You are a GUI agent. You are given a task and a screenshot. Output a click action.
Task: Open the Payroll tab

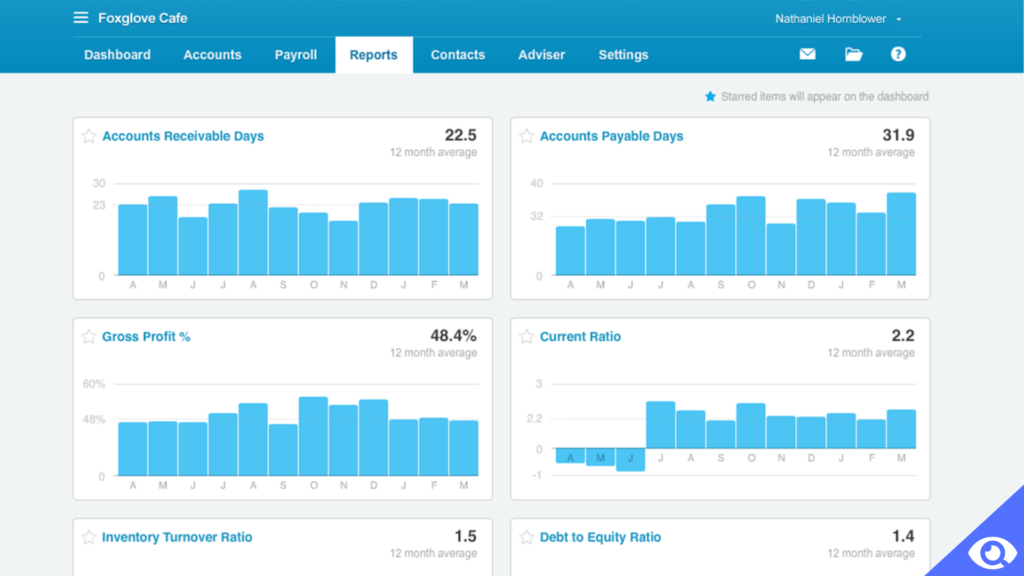[x=295, y=55]
